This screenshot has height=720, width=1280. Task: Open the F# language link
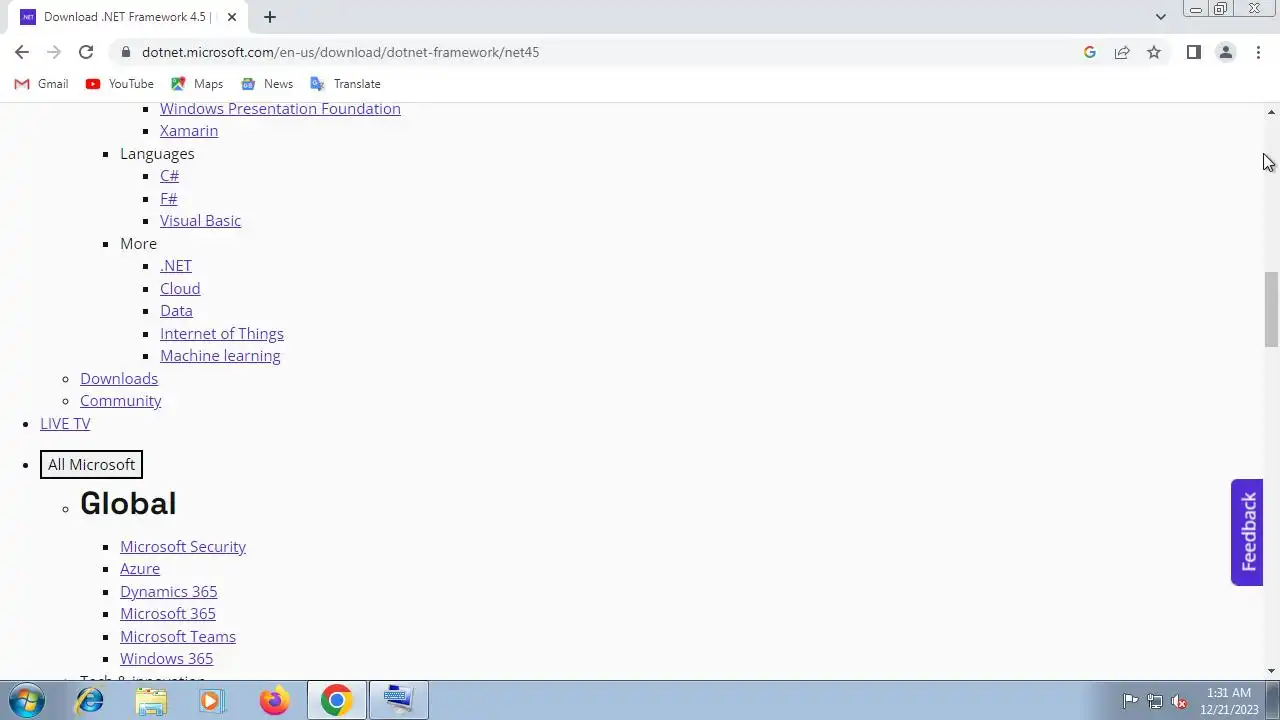click(x=169, y=198)
